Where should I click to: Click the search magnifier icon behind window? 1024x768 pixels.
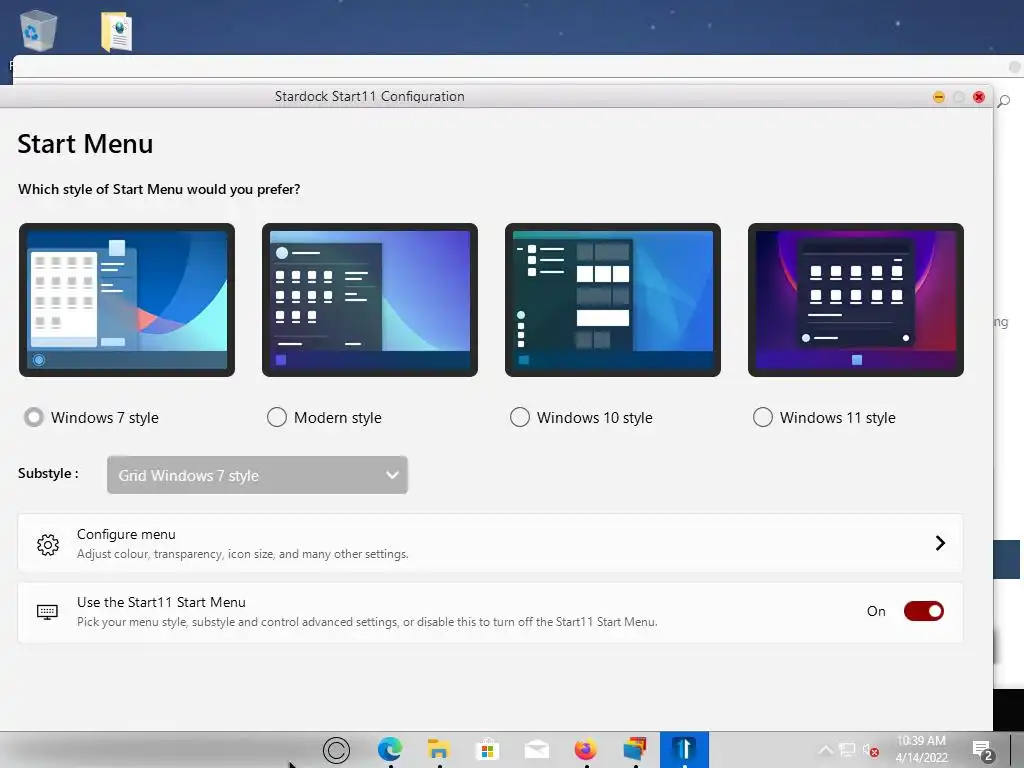pos(1004,101)
